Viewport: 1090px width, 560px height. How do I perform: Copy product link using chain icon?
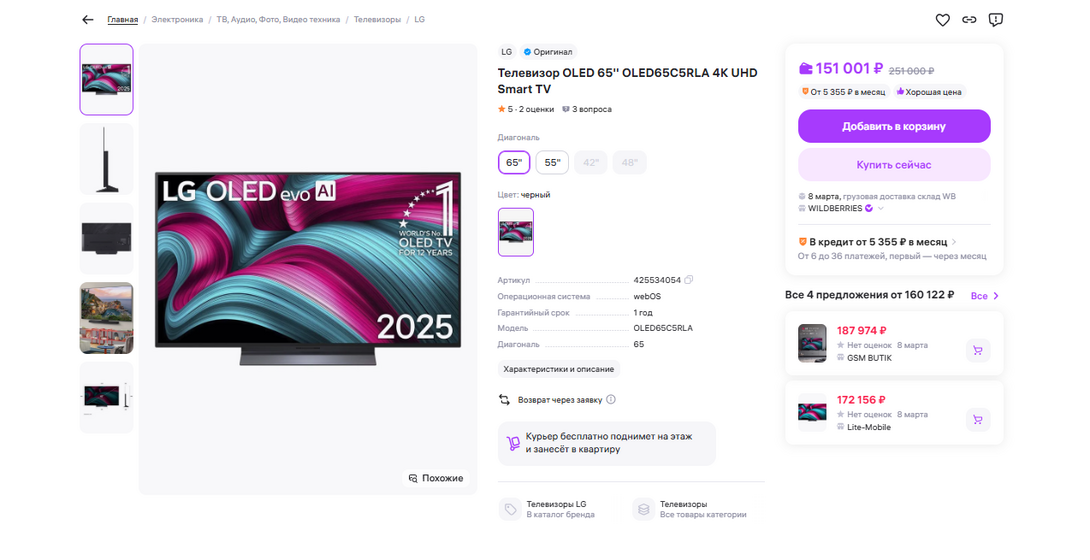coord(969,20)
